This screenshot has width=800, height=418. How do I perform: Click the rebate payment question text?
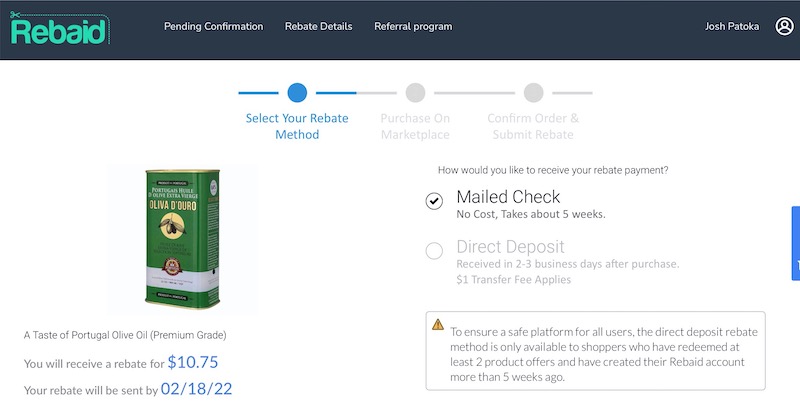pos(553,170)
